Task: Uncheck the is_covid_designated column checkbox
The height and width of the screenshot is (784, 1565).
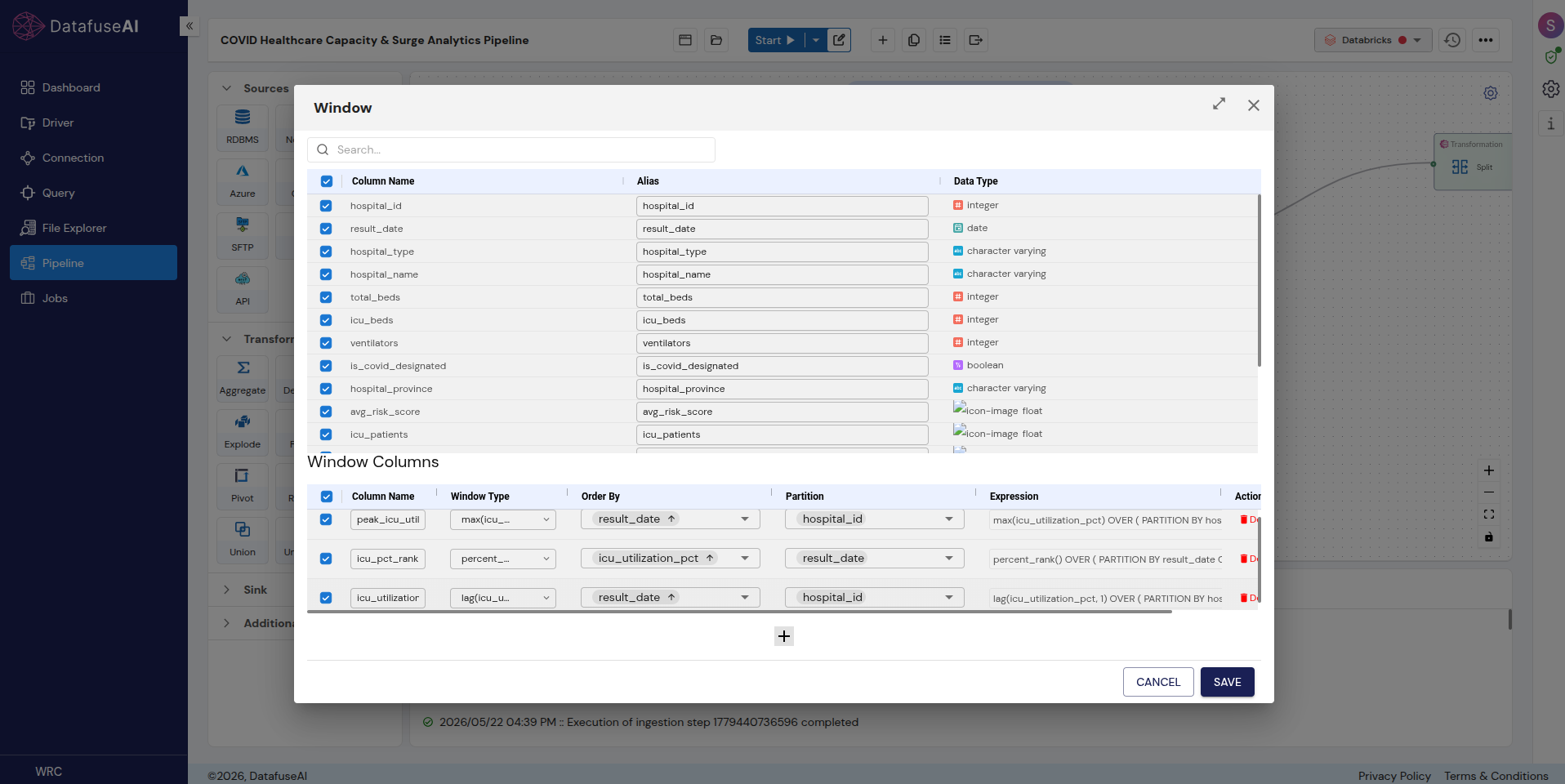Action: [x=326, y=366]
